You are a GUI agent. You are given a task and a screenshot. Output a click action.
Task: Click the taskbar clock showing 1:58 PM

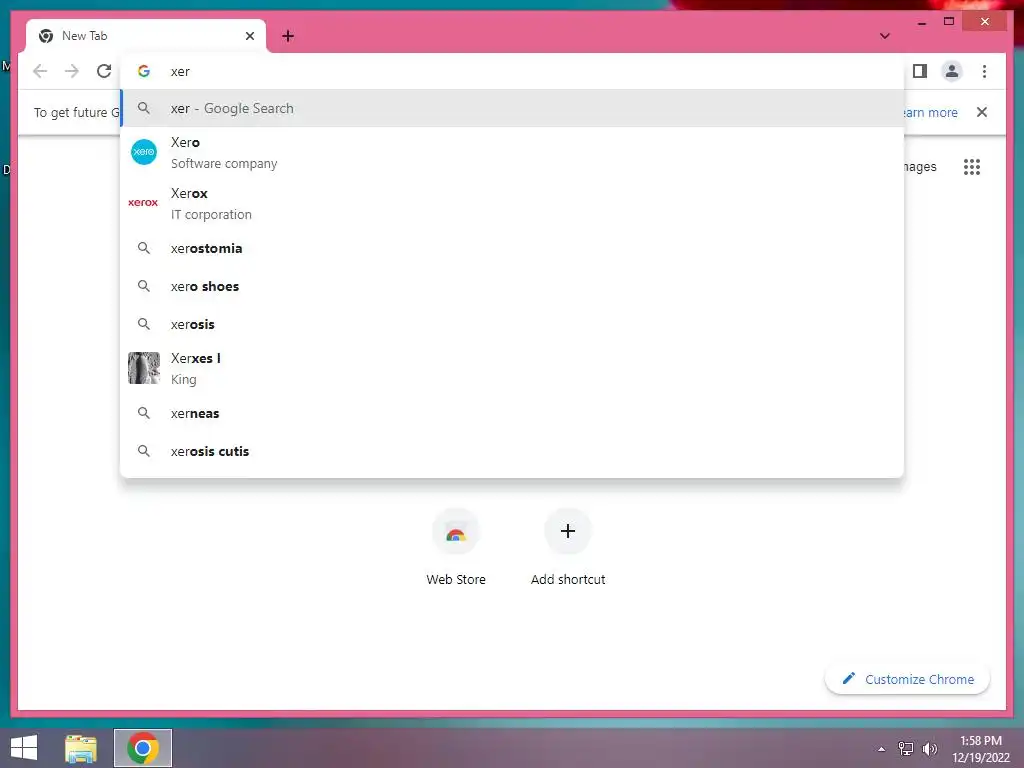[981, 749]
